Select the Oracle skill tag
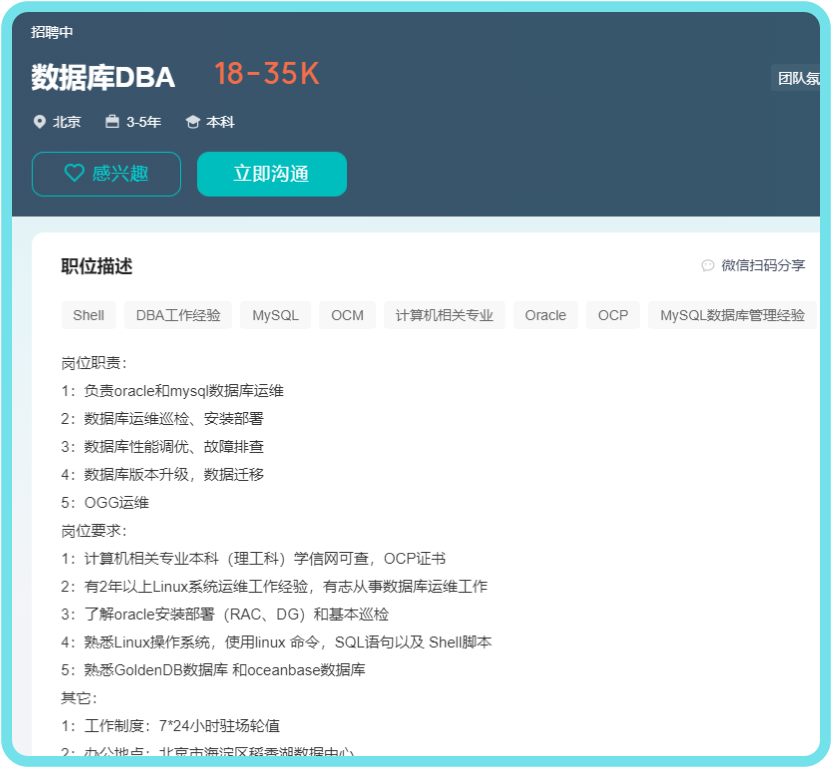Viewport: 832px width, 768px height. [x=545, y=315]
